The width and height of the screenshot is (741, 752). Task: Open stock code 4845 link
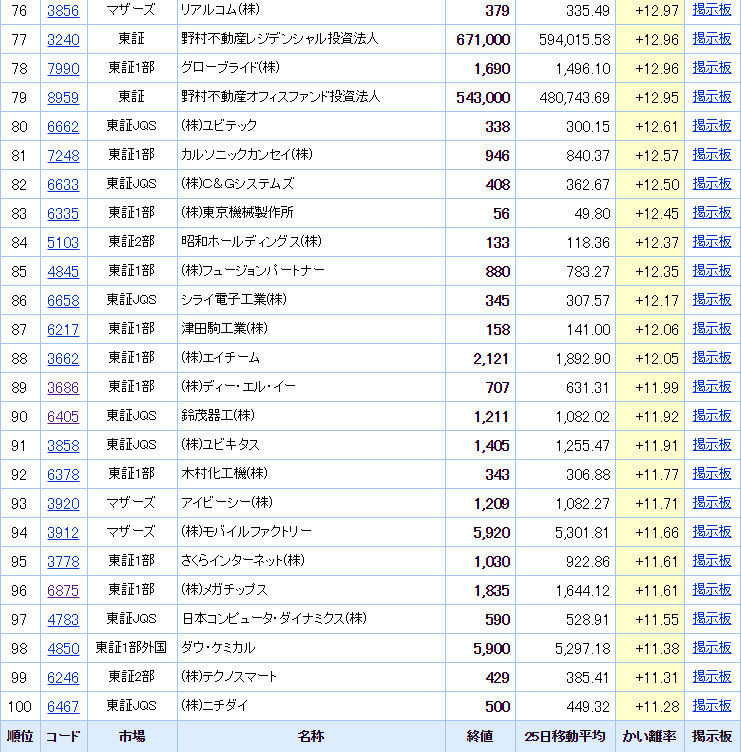[63, 271]
